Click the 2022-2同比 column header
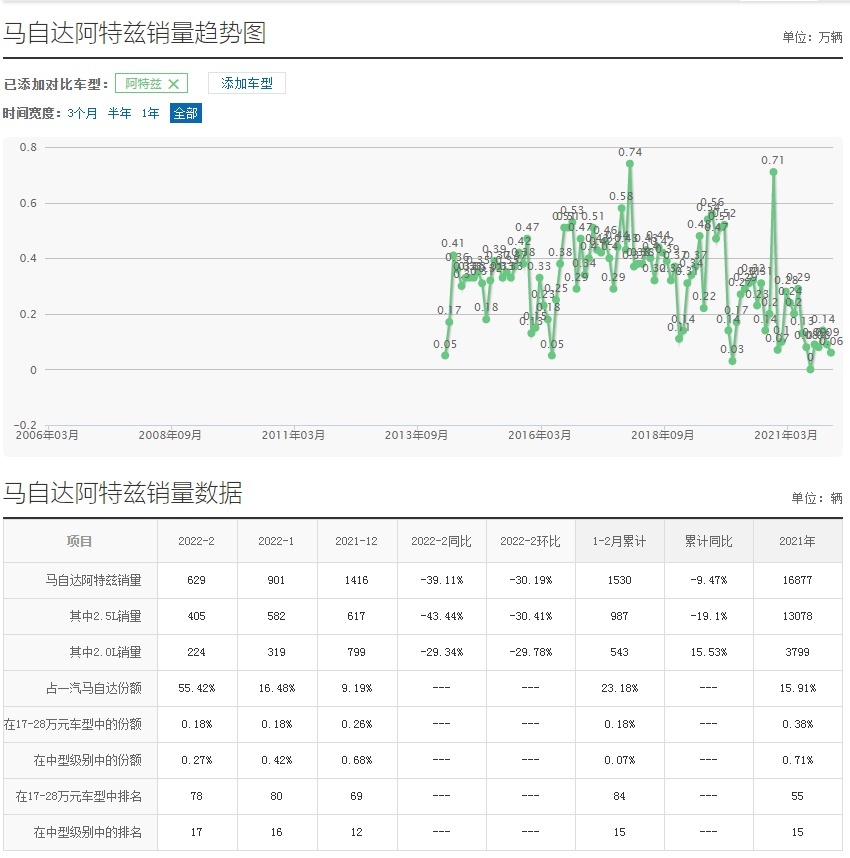Image resolution: width=850 pixels, height=858 pixels. [x=441, y=541]
